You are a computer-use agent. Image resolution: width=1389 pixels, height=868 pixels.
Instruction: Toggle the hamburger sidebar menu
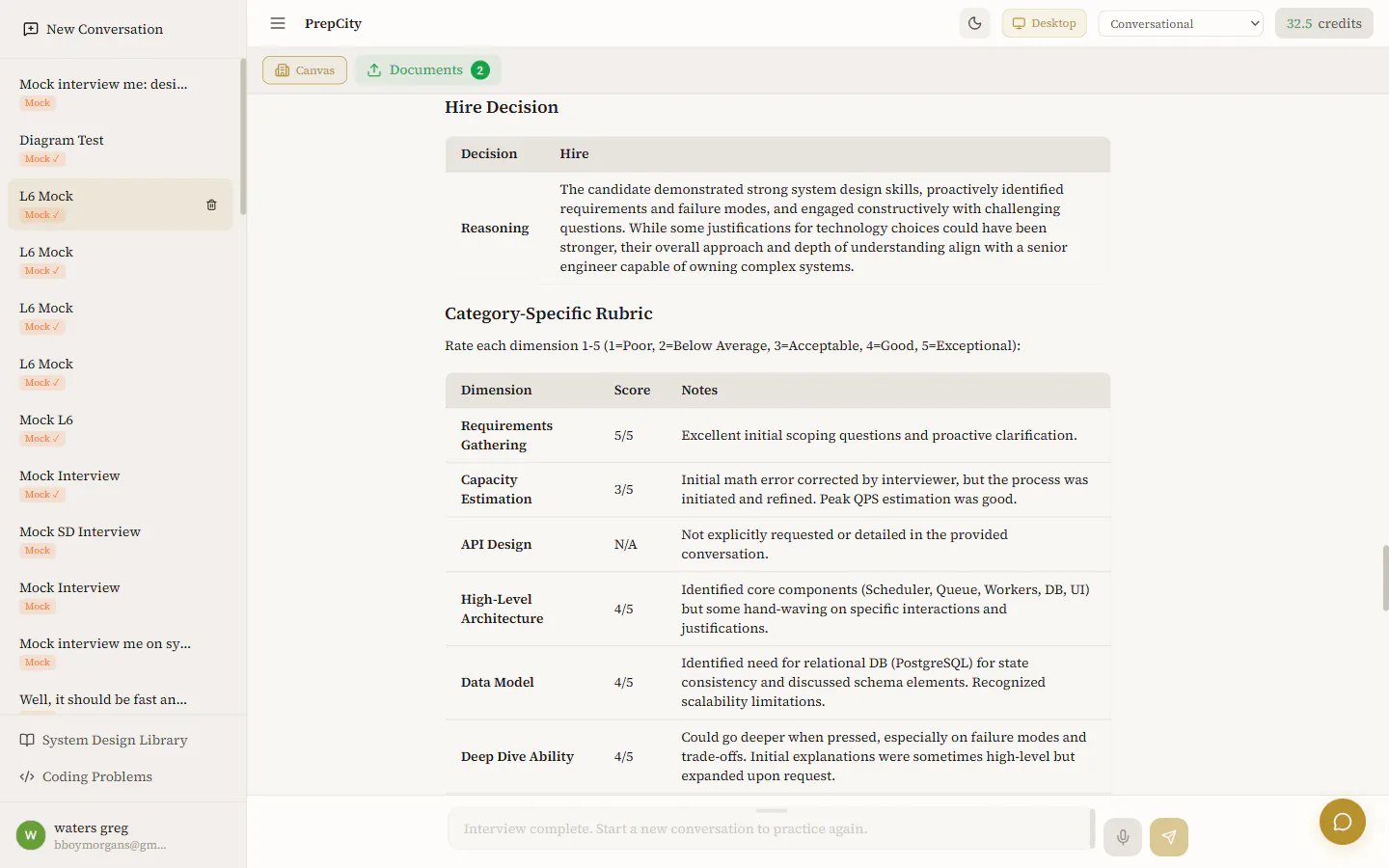pos(278,23)
